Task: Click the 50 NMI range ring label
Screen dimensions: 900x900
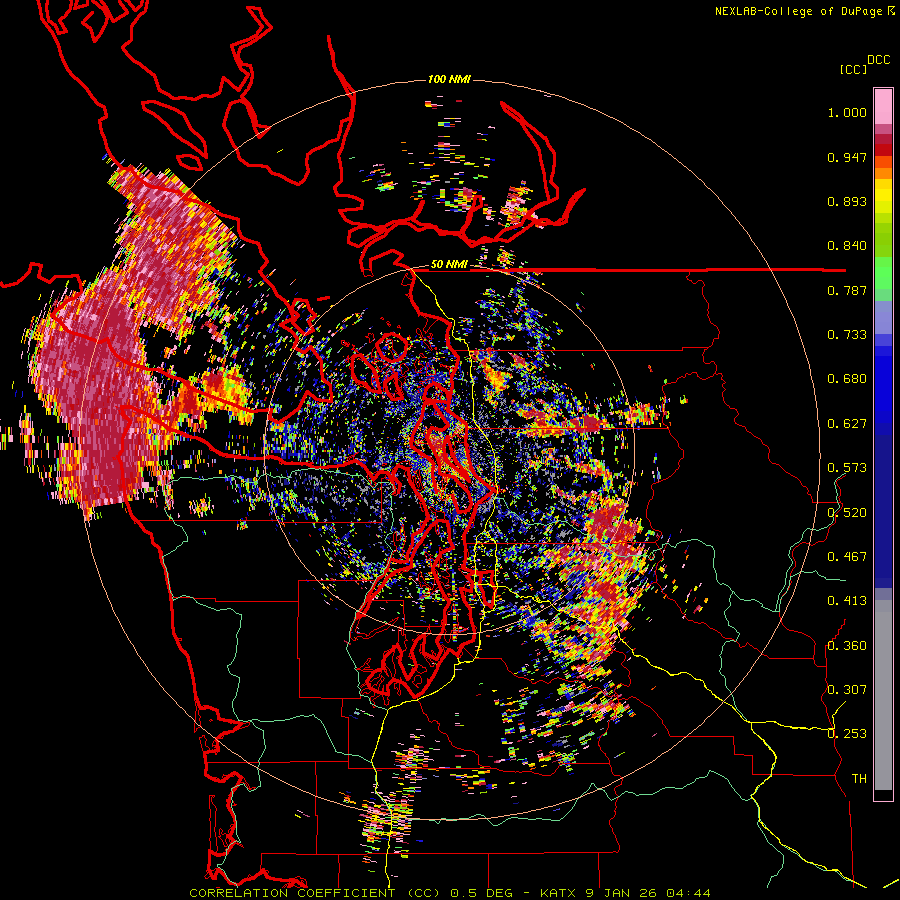Action: (449, 265)
